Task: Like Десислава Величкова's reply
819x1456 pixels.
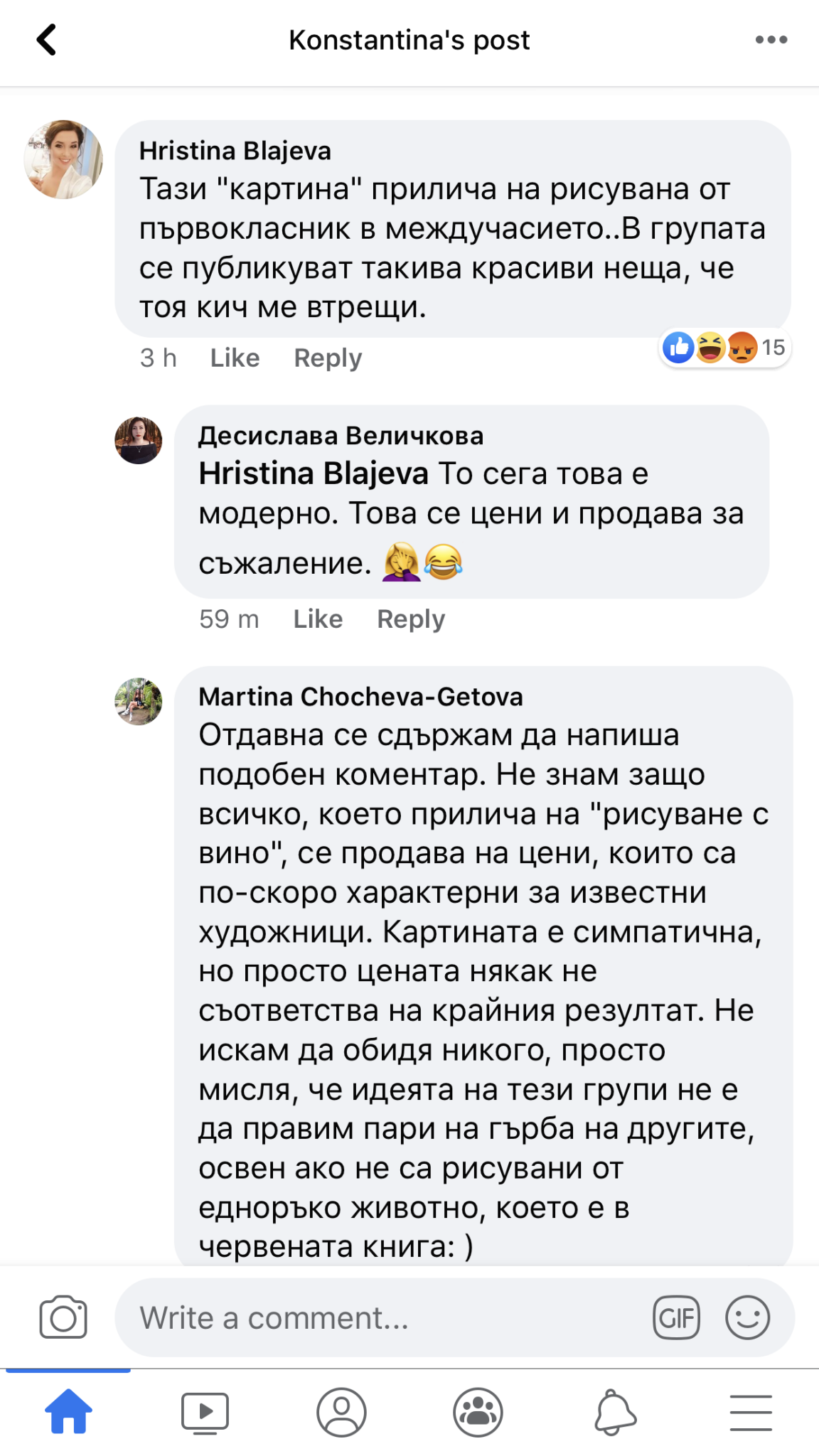Action: tap(318, 619)
